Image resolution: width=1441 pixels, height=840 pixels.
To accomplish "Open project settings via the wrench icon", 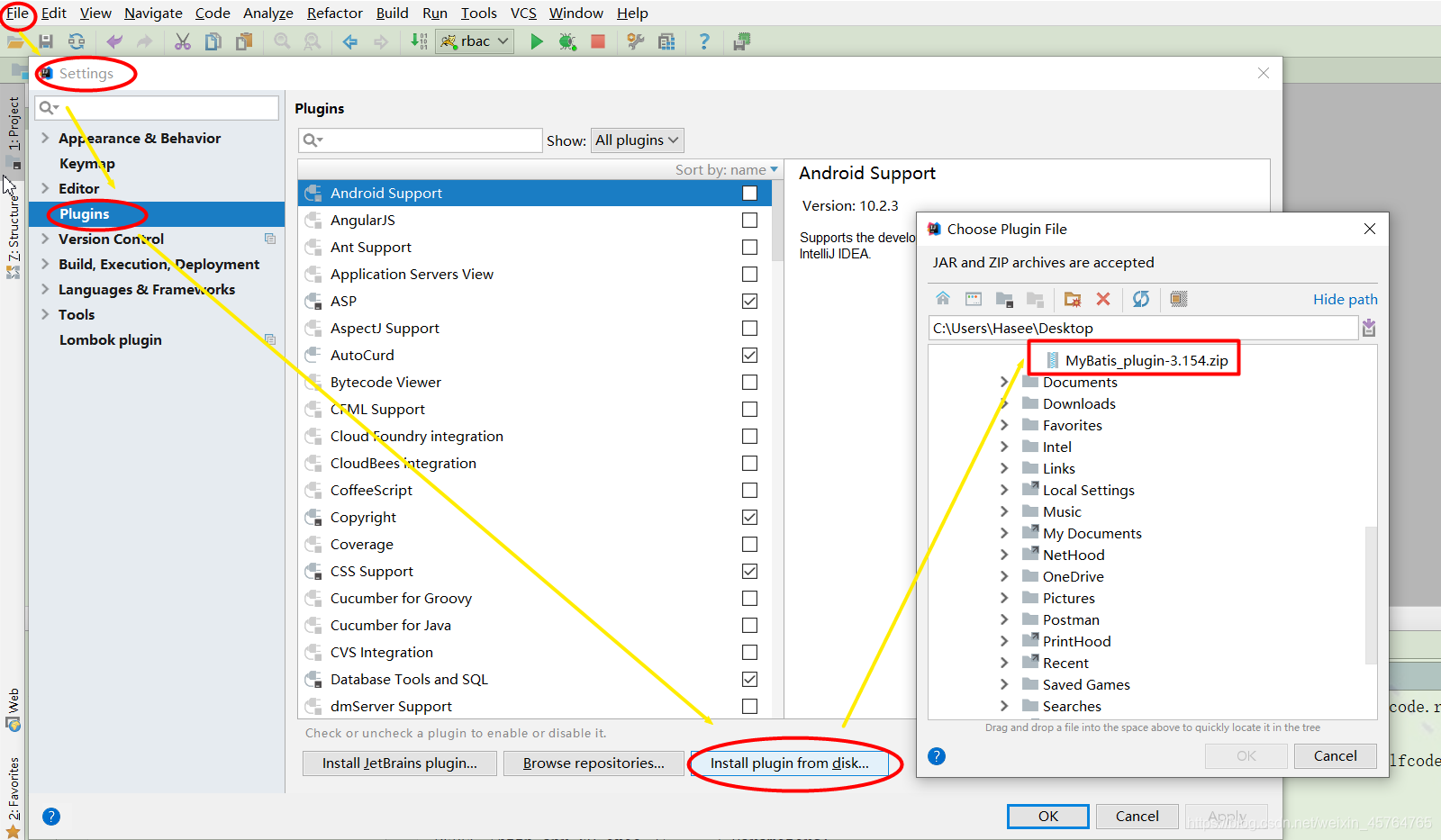I will click(x=635, y=41).
